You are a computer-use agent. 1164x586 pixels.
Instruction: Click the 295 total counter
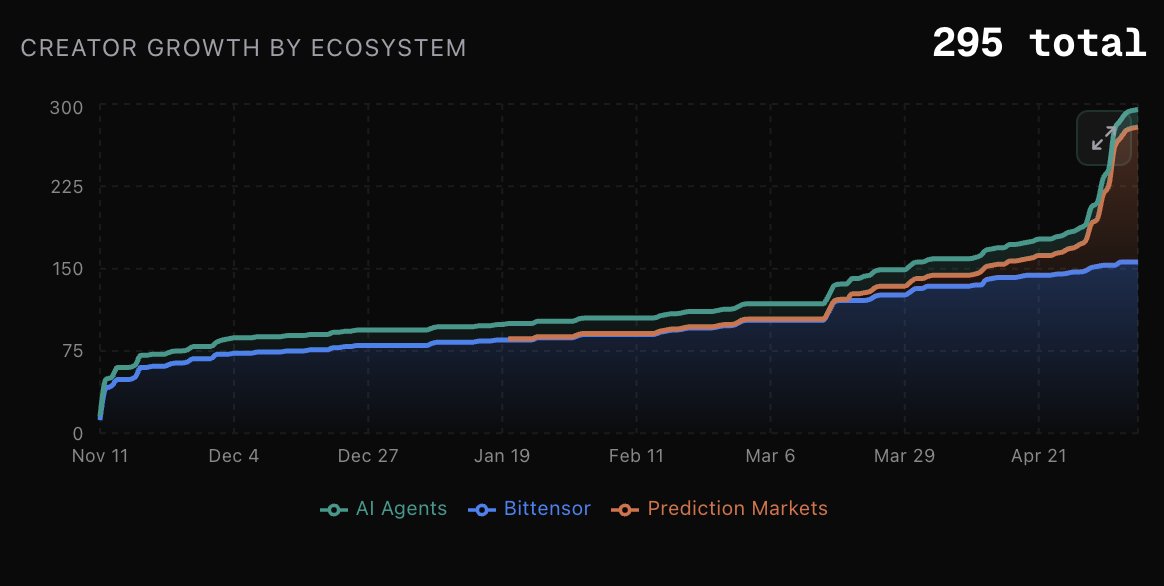point(1039,43)
